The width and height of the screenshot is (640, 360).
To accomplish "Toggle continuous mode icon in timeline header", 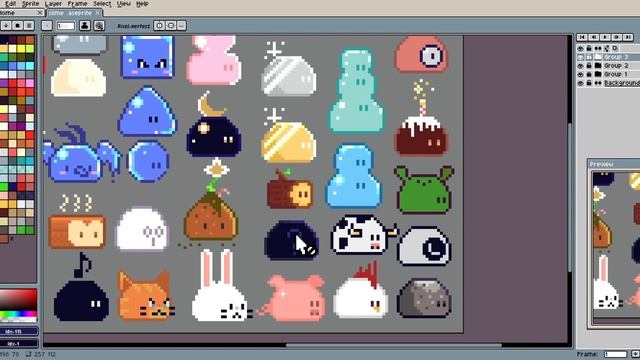I will pos(598,49).
